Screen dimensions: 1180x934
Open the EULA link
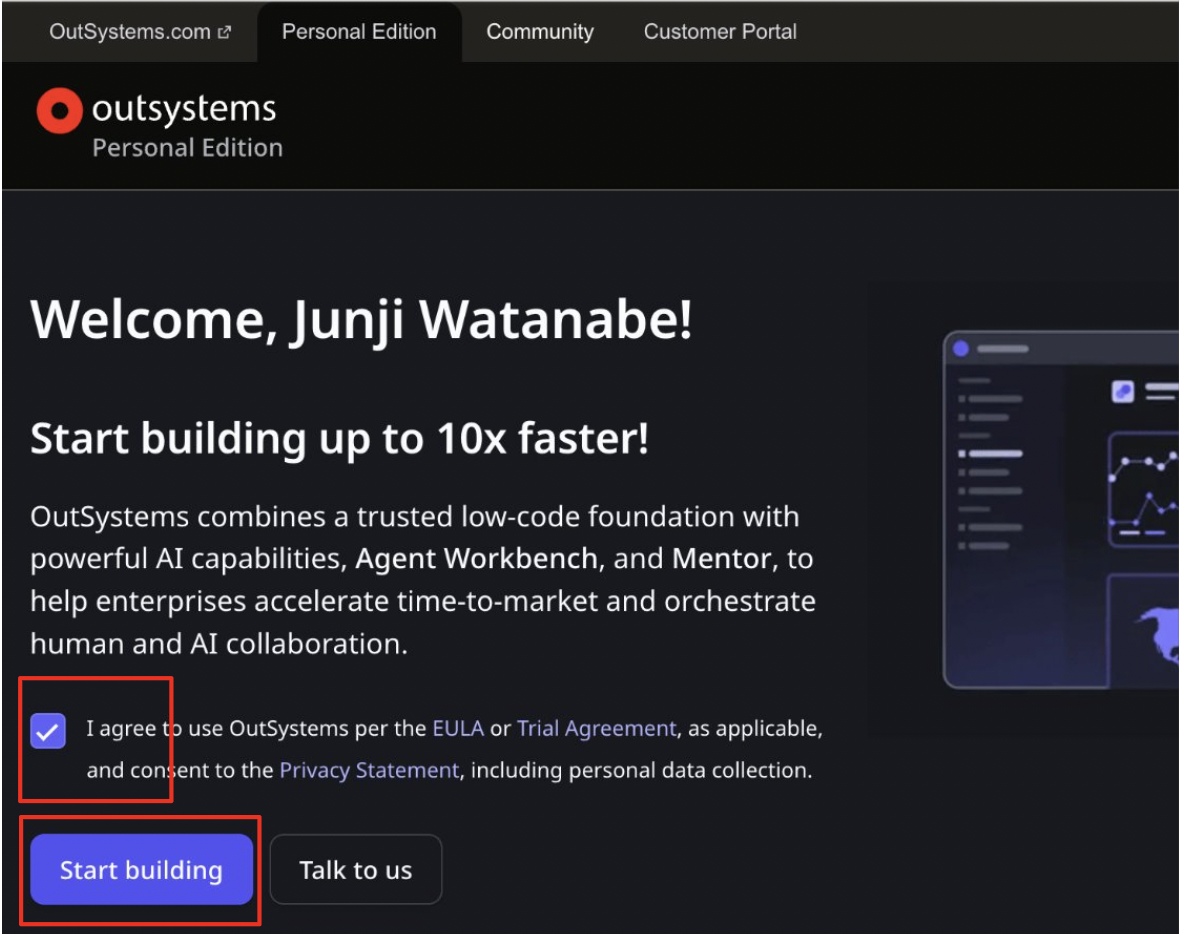click(x=458, y=728)
